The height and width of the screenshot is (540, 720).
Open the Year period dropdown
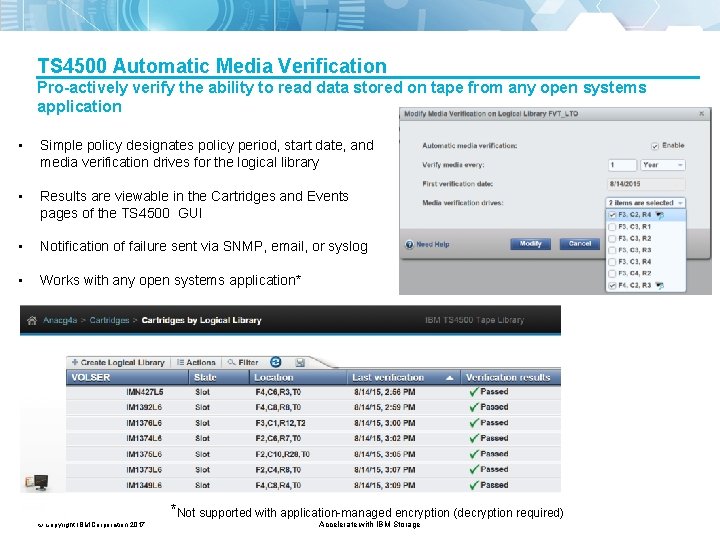pyautogui.click(x=663, y=165)
